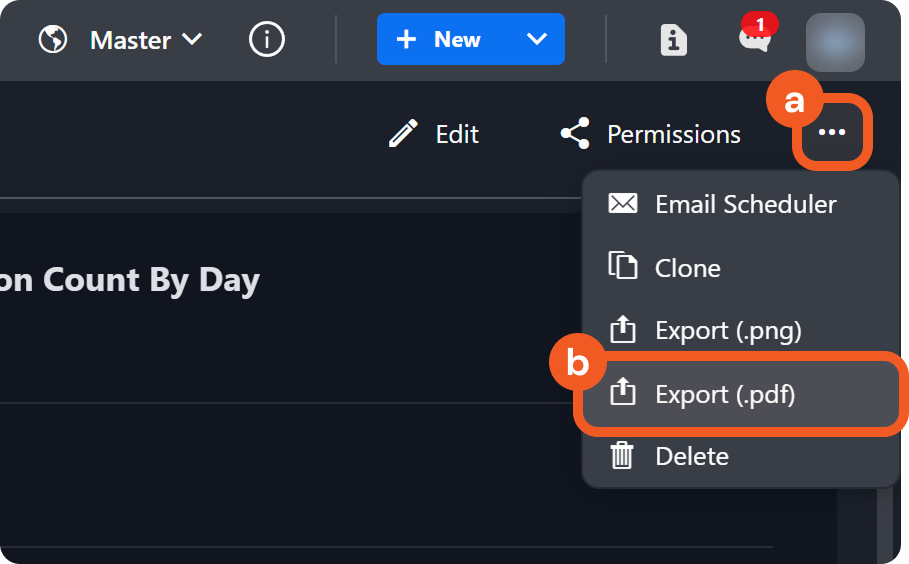This screenshot has height=564, width=909.
Task: Choose Clone in the options menu
Action: (687, 268)
